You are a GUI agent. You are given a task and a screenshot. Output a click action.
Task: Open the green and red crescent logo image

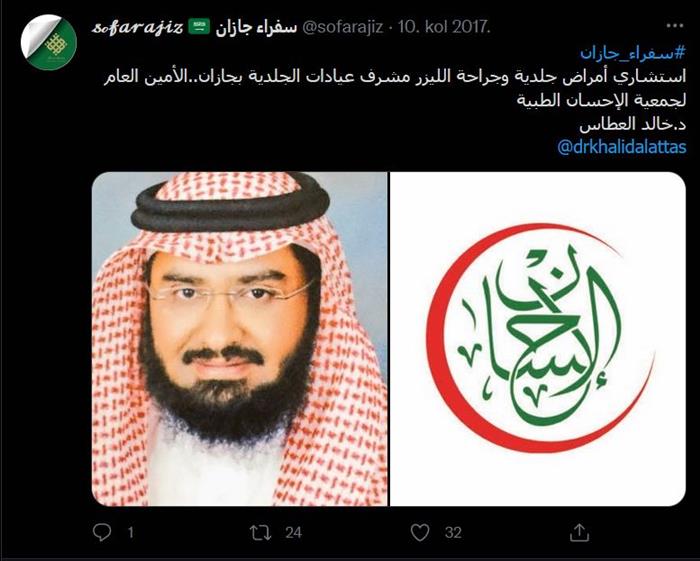[538, 339]
